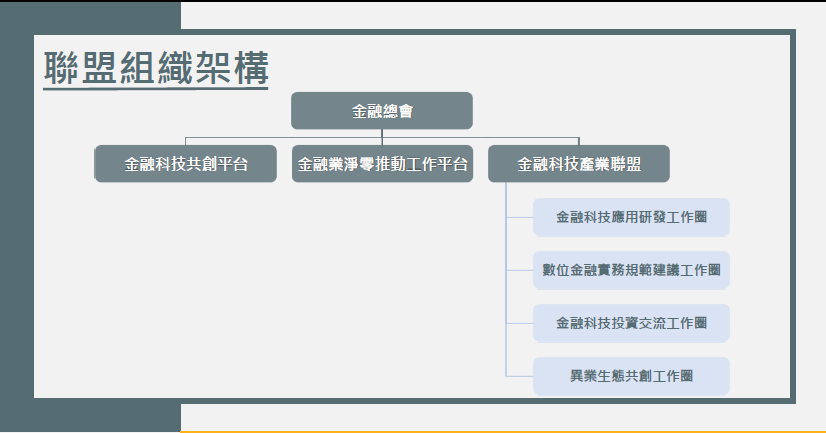826x433 pixels.
Task: Select the 金融科技共創平台 box
Action: (185, 164)
